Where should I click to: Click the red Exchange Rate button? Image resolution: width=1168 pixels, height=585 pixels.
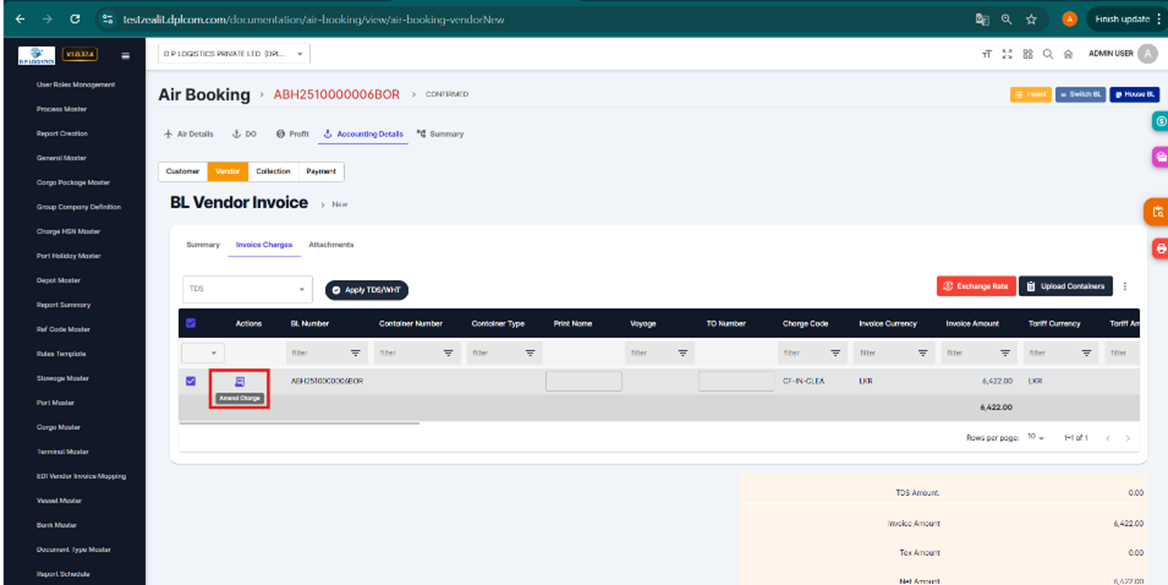tap(975, 286)
